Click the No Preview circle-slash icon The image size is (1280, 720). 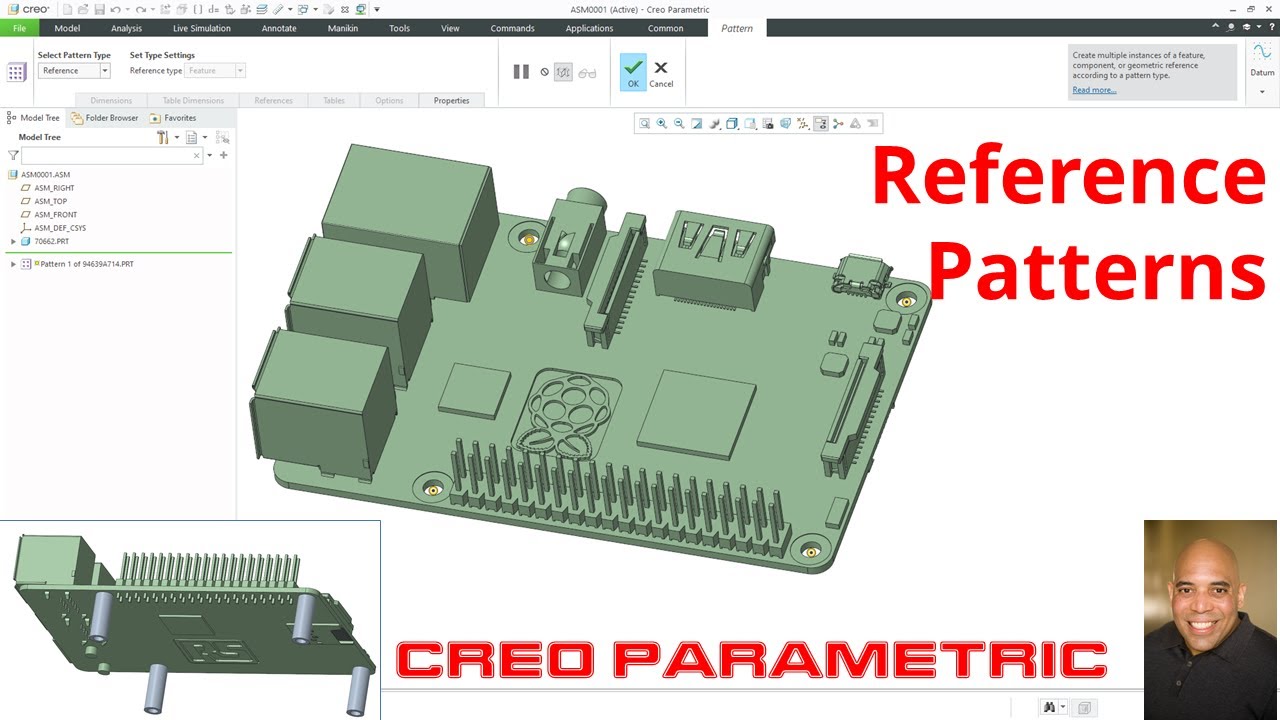pos(544,72)
